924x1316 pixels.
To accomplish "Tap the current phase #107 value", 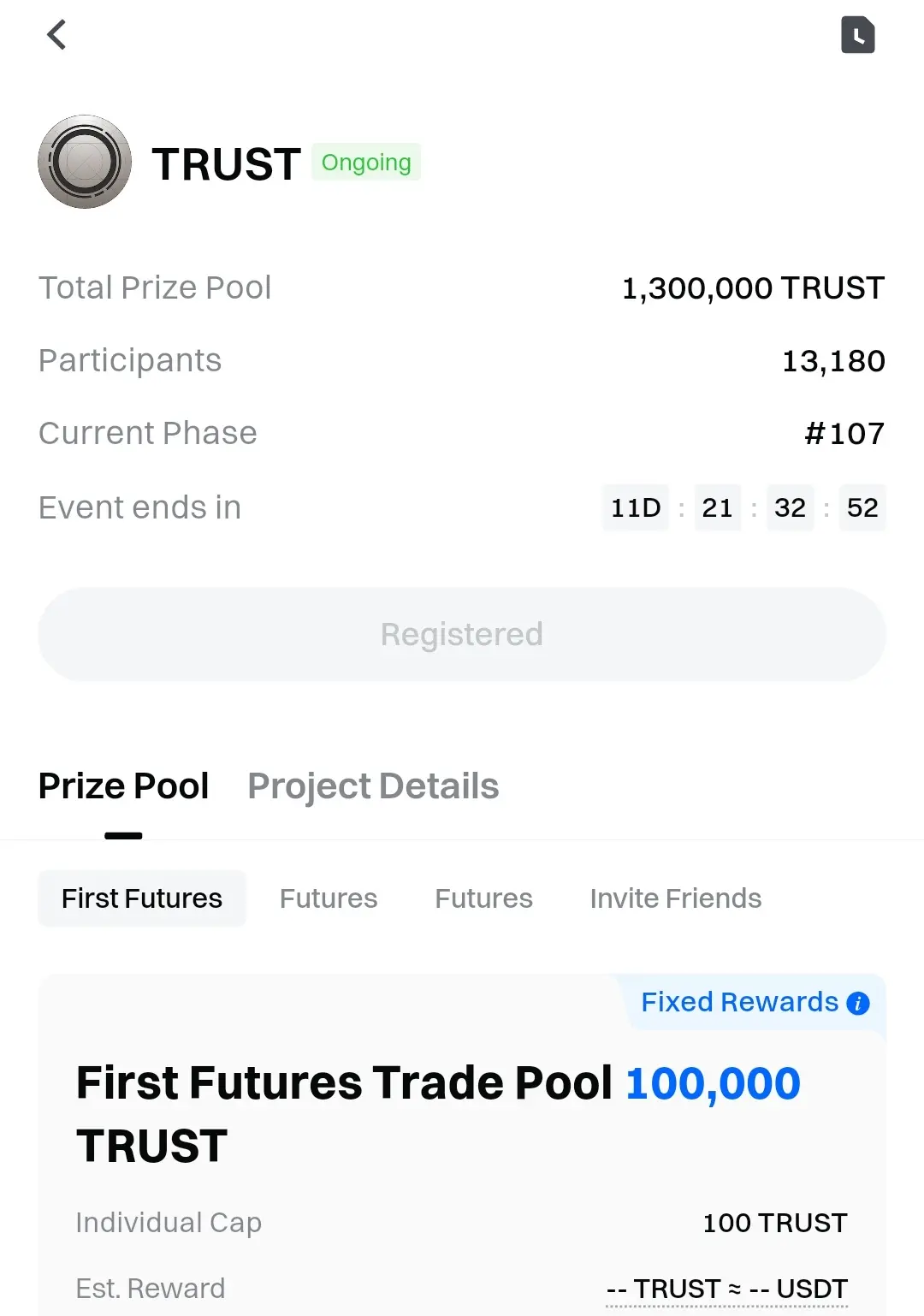I will click(x=844, y=434).
